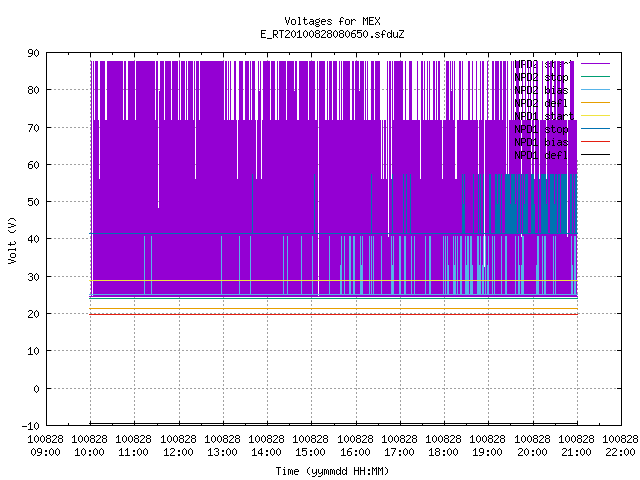Click the x-axis time label '11:00'
This screenshot has width=640, height=480.
click(x=133, y=453)
